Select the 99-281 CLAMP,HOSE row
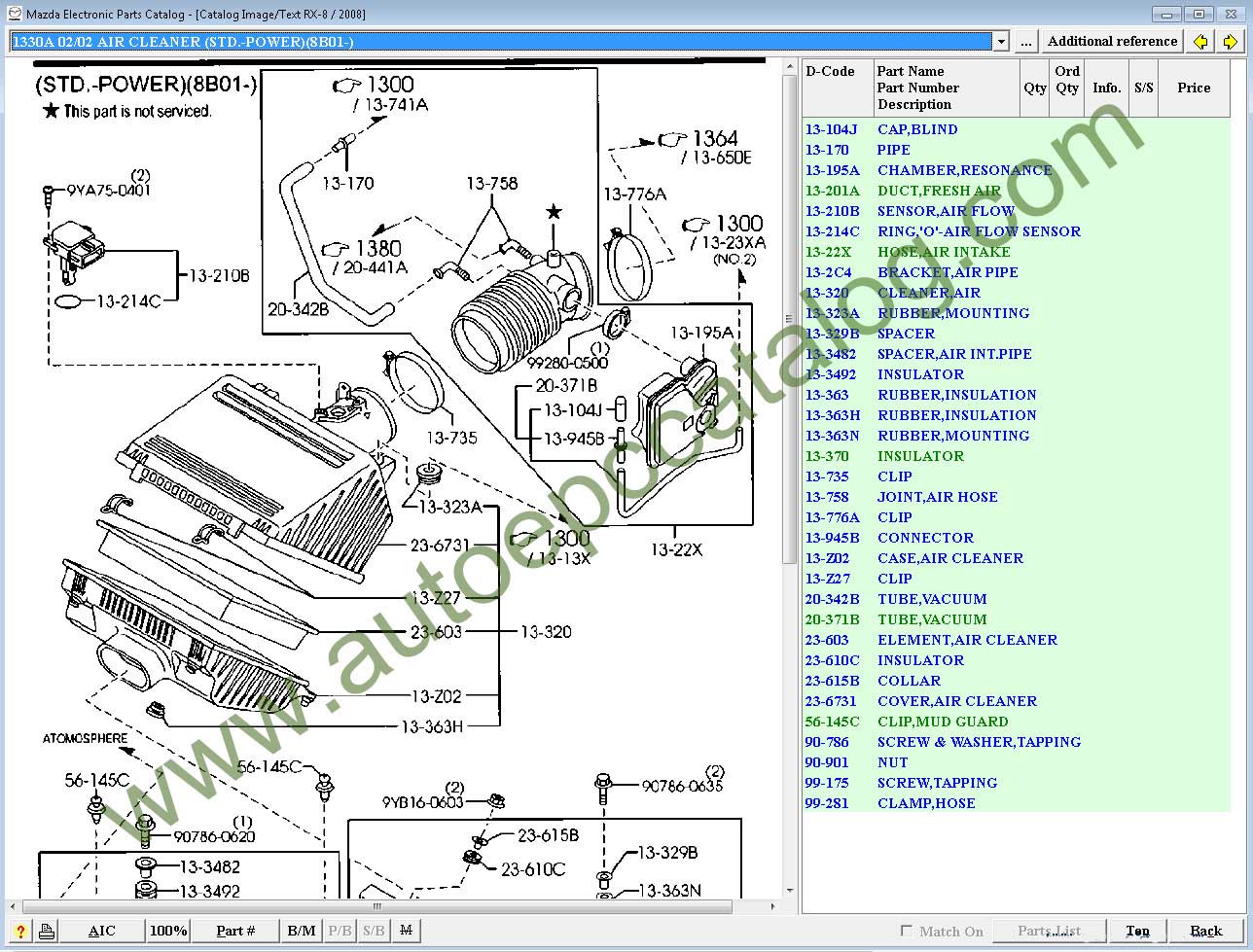 [x=1017, y=803]
